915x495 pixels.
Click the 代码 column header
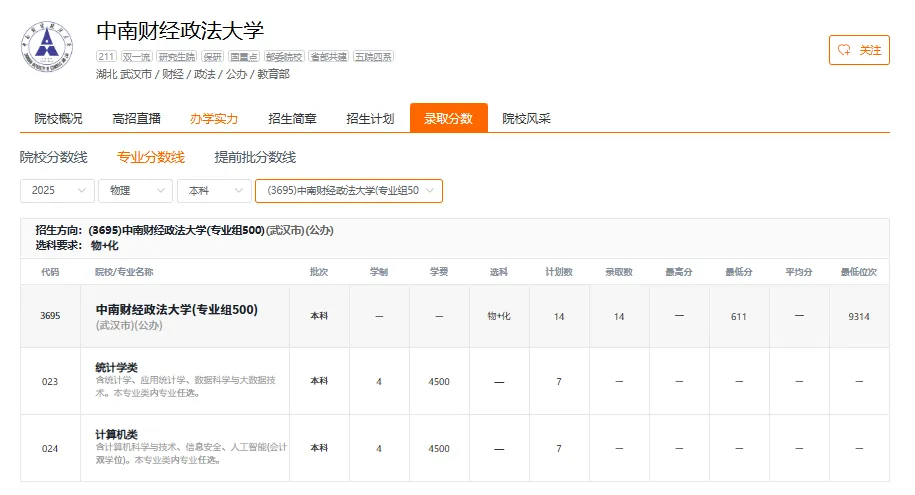point(50,272)
